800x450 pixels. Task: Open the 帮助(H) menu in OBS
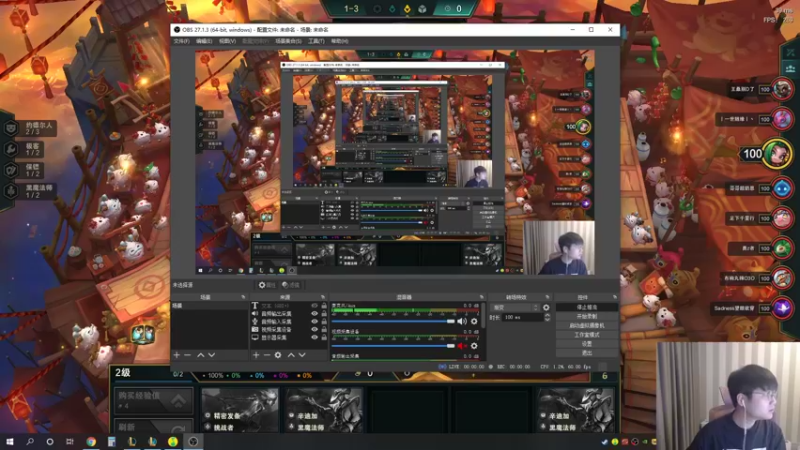(339, 41)
